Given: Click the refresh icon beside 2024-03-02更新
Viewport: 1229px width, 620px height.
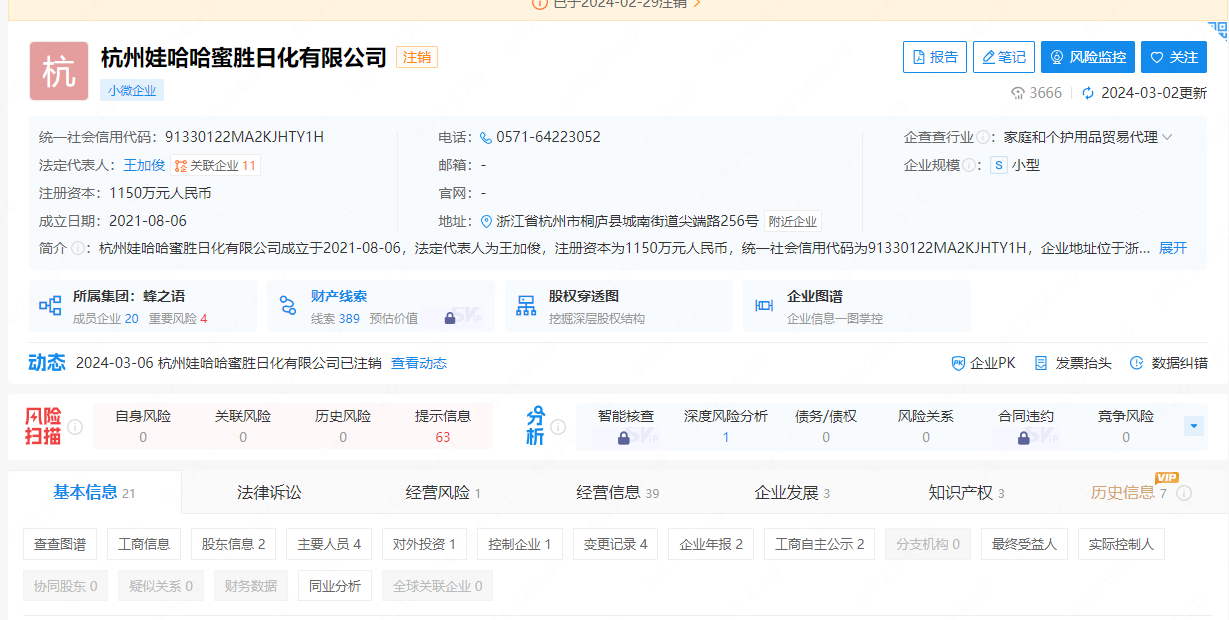Looking at the screenshot, I should click(1088, 93).
